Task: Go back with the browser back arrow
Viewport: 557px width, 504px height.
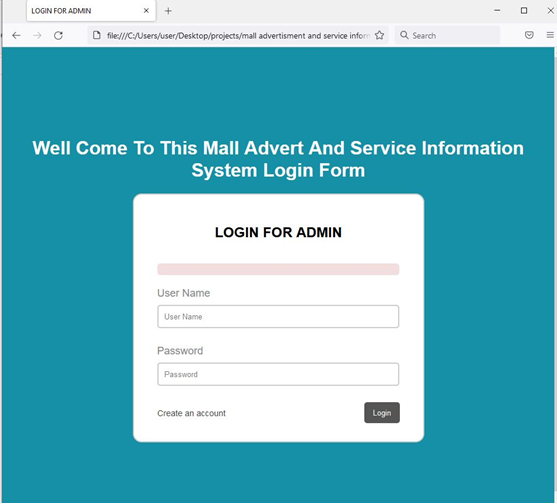Action: click(x=16, y=36)
